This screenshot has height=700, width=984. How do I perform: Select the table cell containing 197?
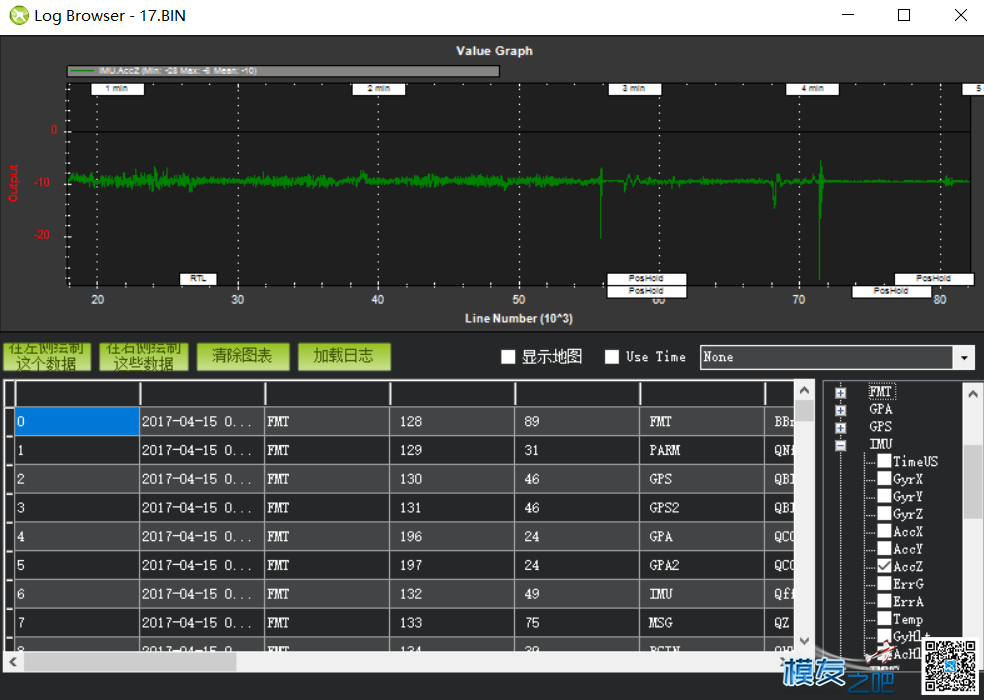coord(452,566)
